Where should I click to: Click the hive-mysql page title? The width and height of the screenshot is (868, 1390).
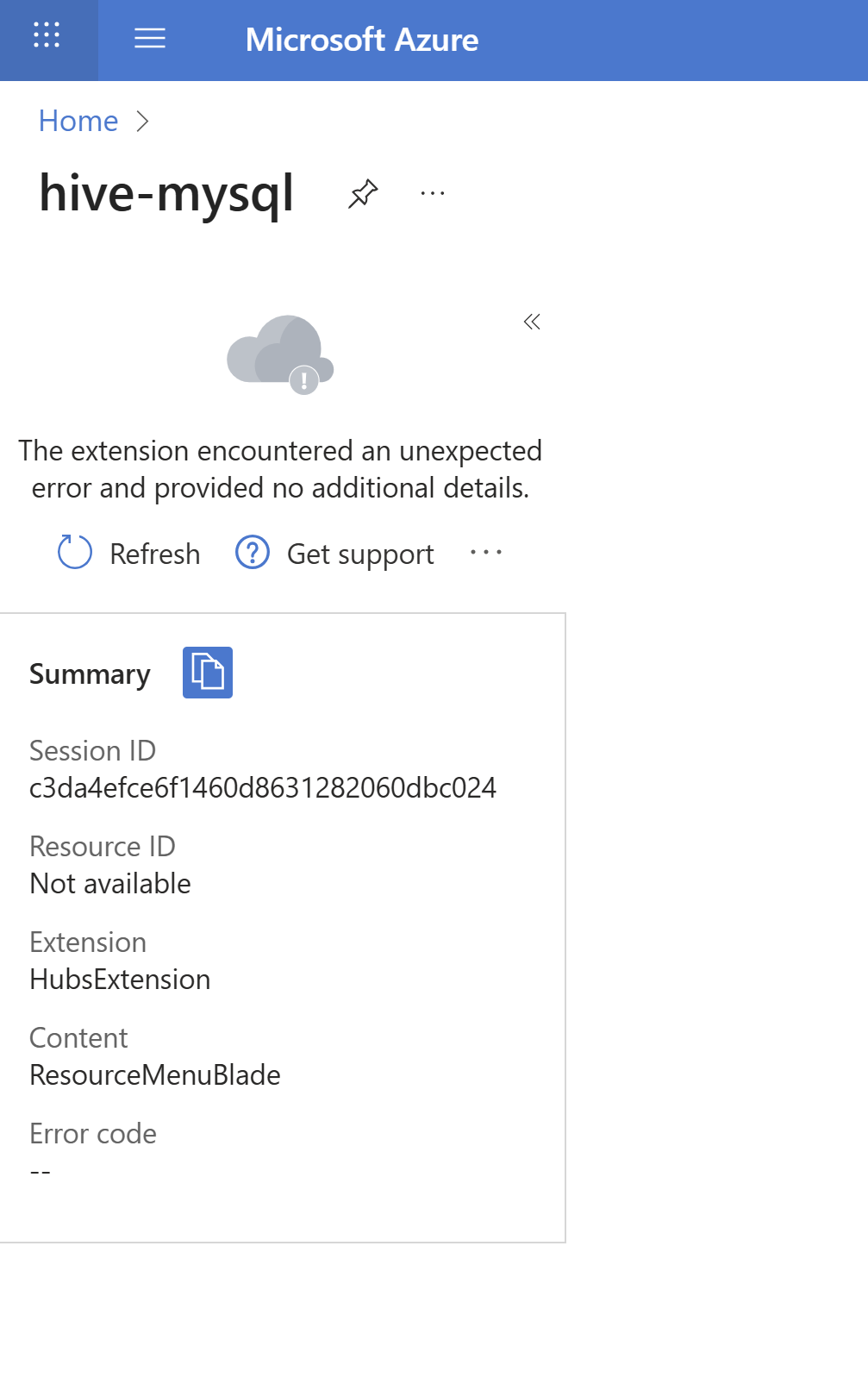pyautogui.click(x=166, y=193)
